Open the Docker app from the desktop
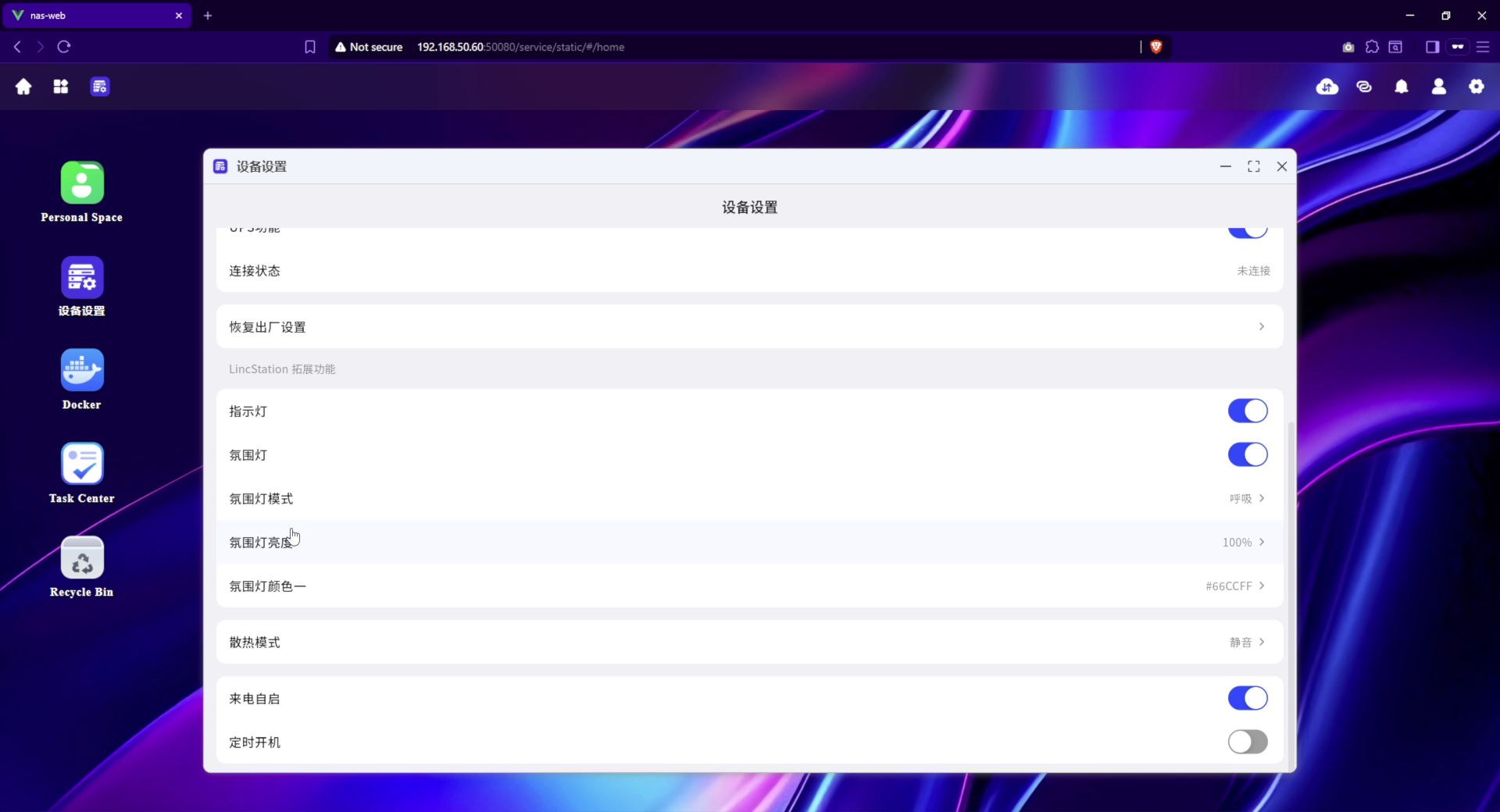Image resolution: width=1500 pixels, height=812 pixels. point(81,370)
